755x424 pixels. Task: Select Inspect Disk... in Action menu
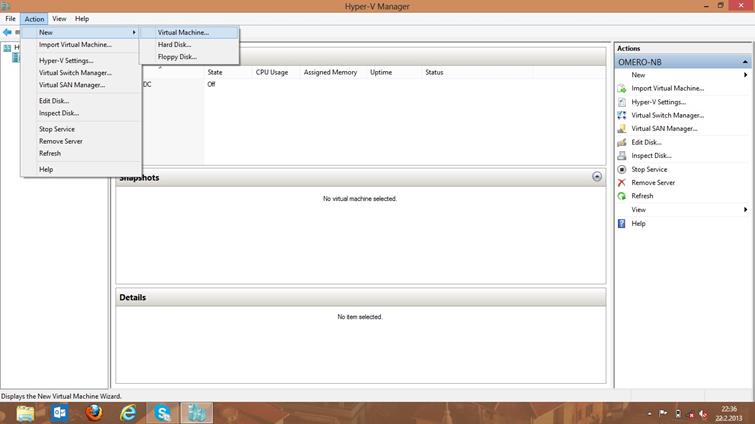(x=81, y=113)
